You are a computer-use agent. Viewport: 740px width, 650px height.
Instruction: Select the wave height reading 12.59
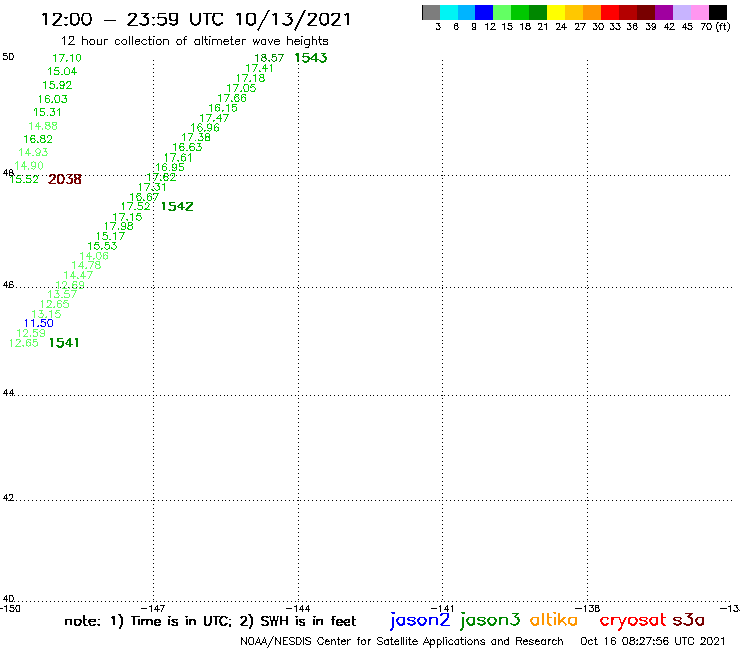click(x=31, y=333)
